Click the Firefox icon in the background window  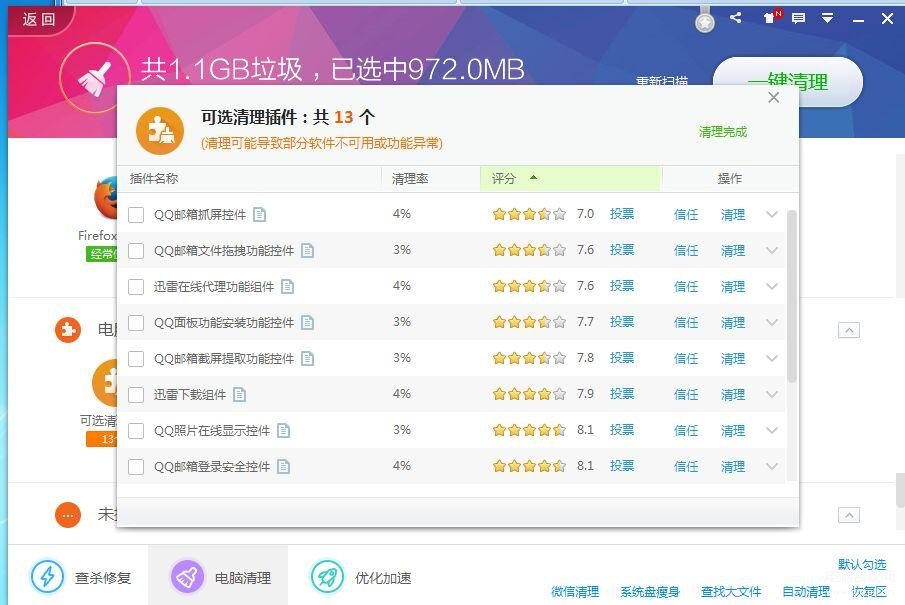[106, 199]
